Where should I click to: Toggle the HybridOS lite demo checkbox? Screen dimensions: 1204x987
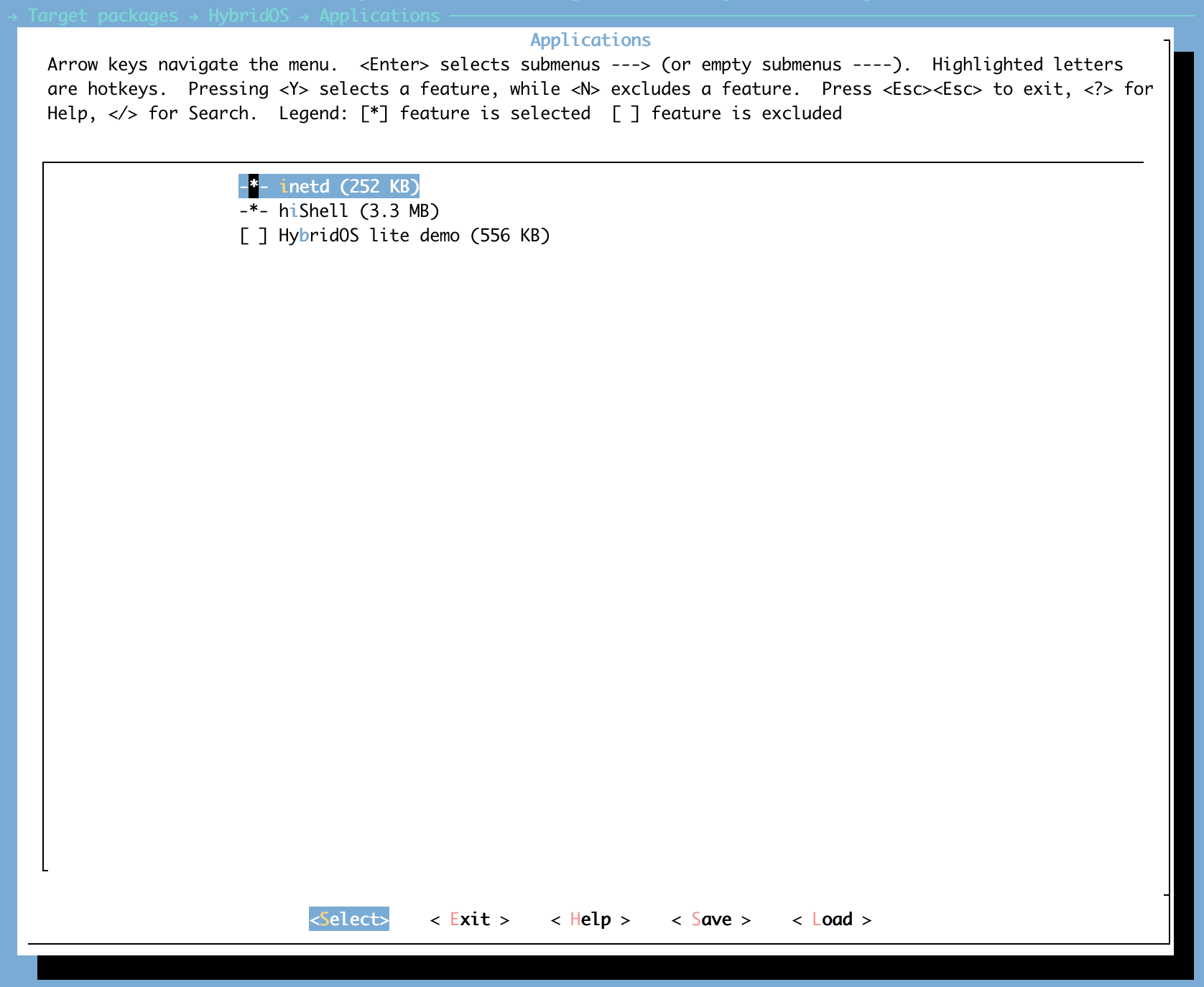(254, 236)
